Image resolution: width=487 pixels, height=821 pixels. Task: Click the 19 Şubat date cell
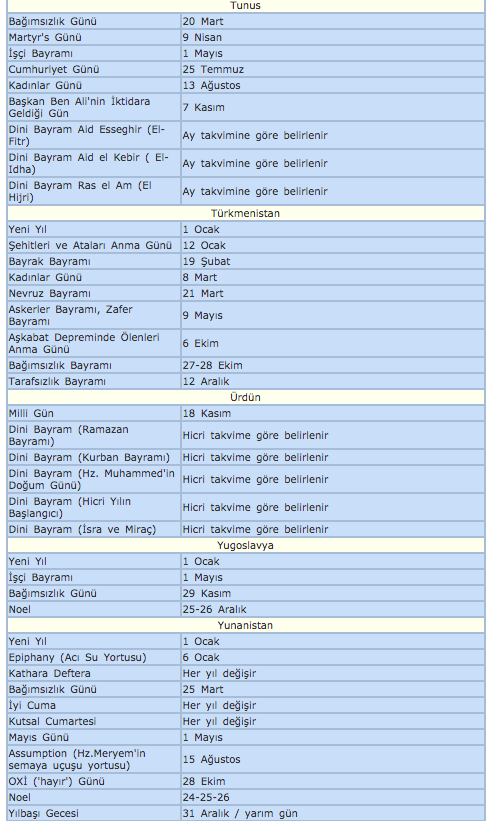tap(333, 261)
